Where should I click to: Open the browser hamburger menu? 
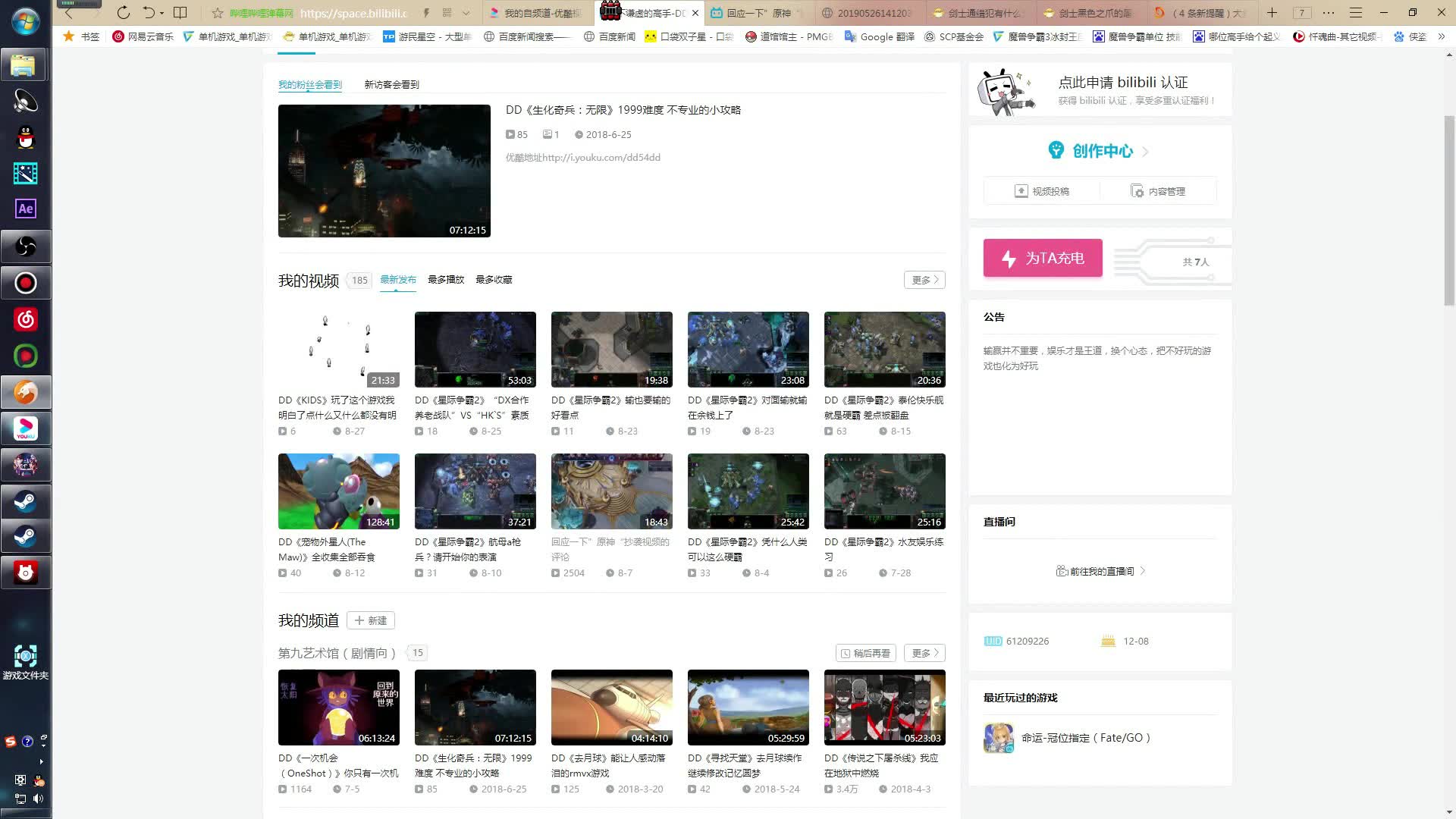[x=1356, y=13]
